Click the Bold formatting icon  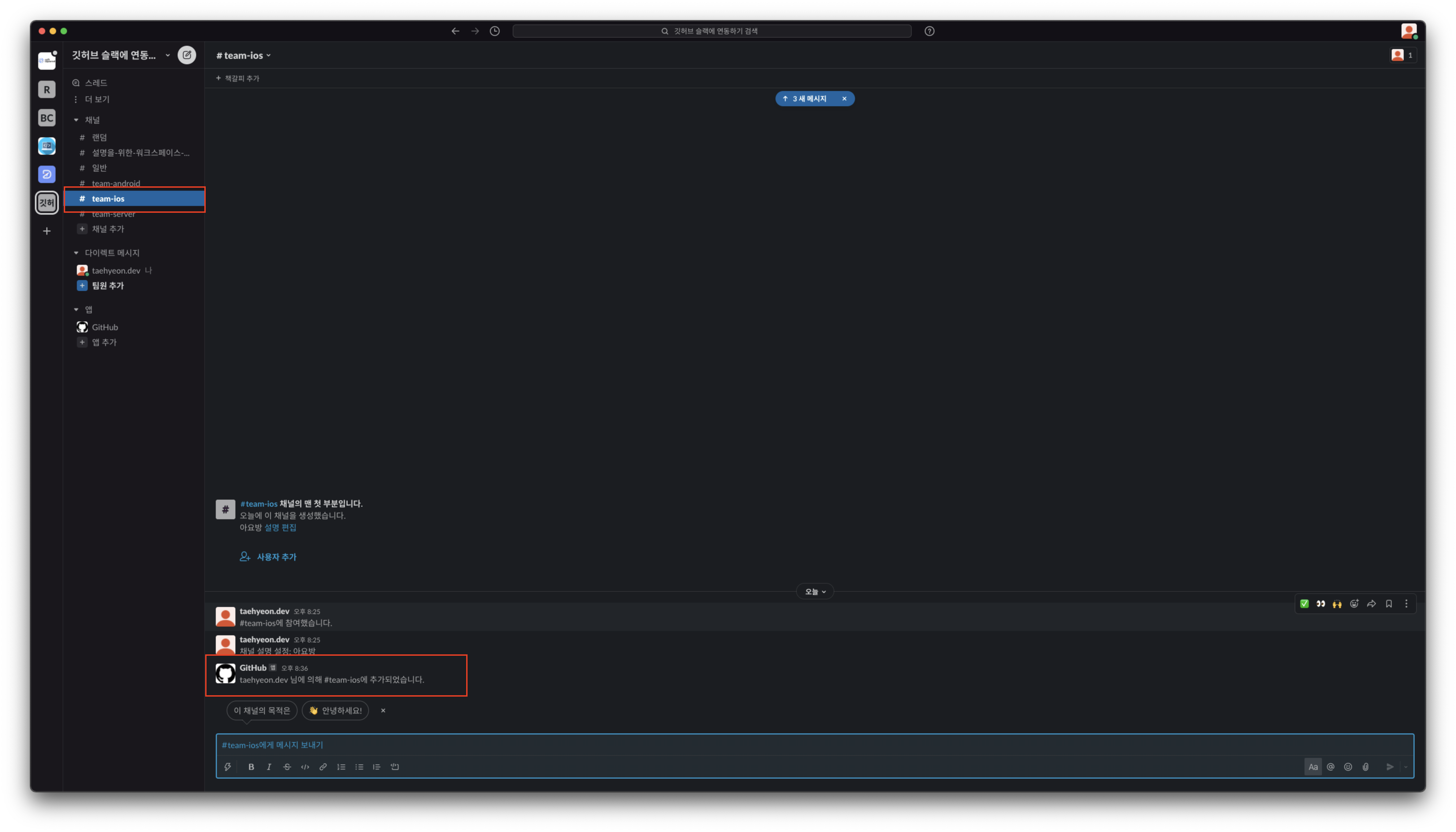[251, 767]
